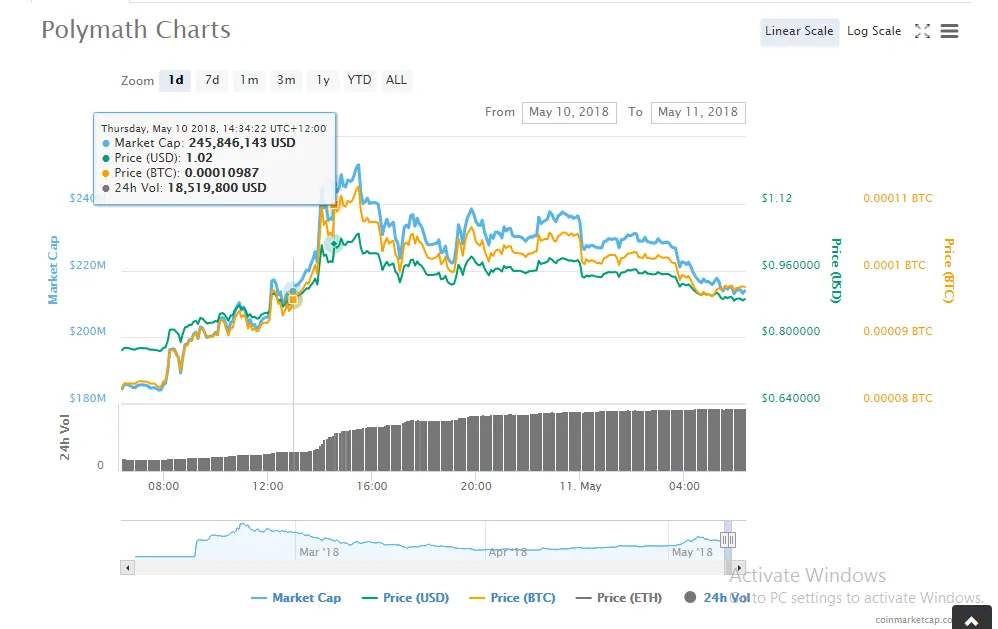Screen dimensions: 998x629
Task: Switch to Linear Scale
Action: coord(799,31)
